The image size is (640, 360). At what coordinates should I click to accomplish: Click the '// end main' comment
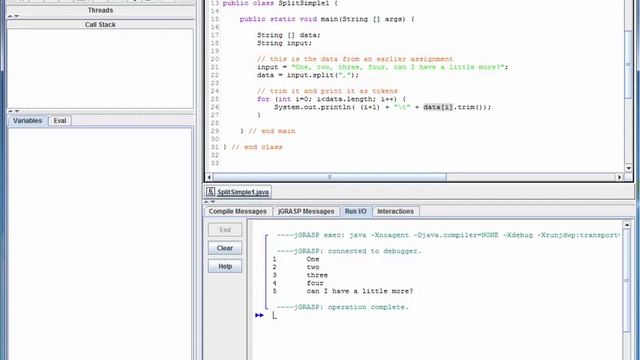(x=272, y=131)
